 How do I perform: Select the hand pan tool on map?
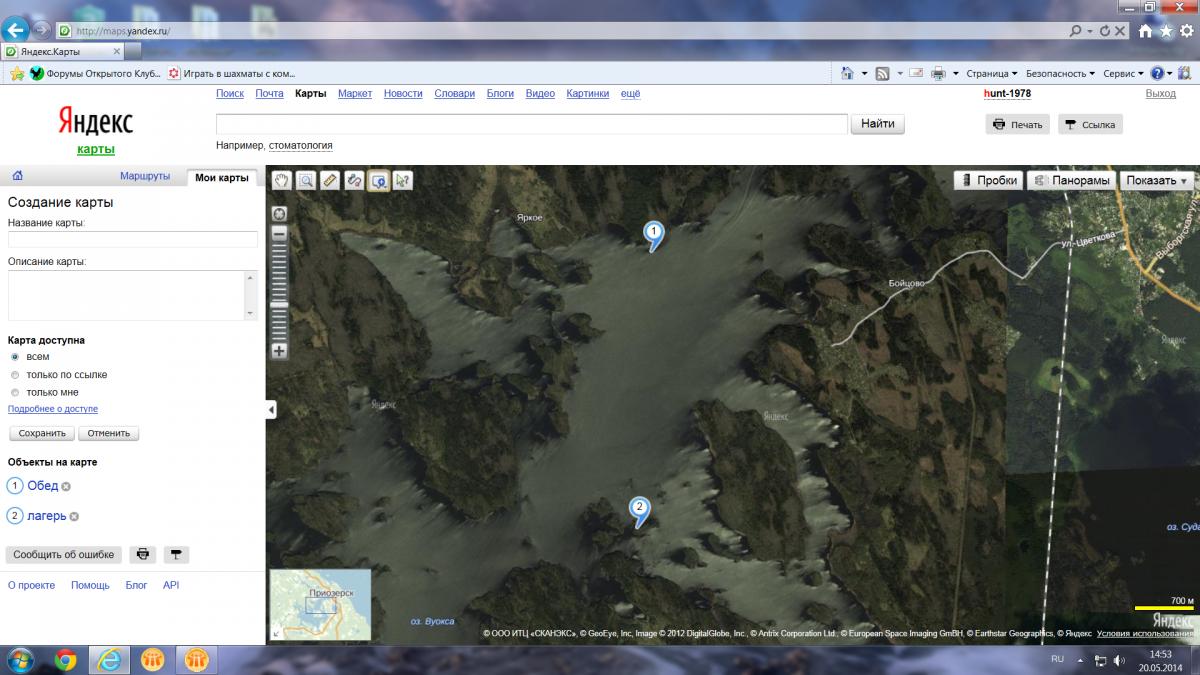283,181
